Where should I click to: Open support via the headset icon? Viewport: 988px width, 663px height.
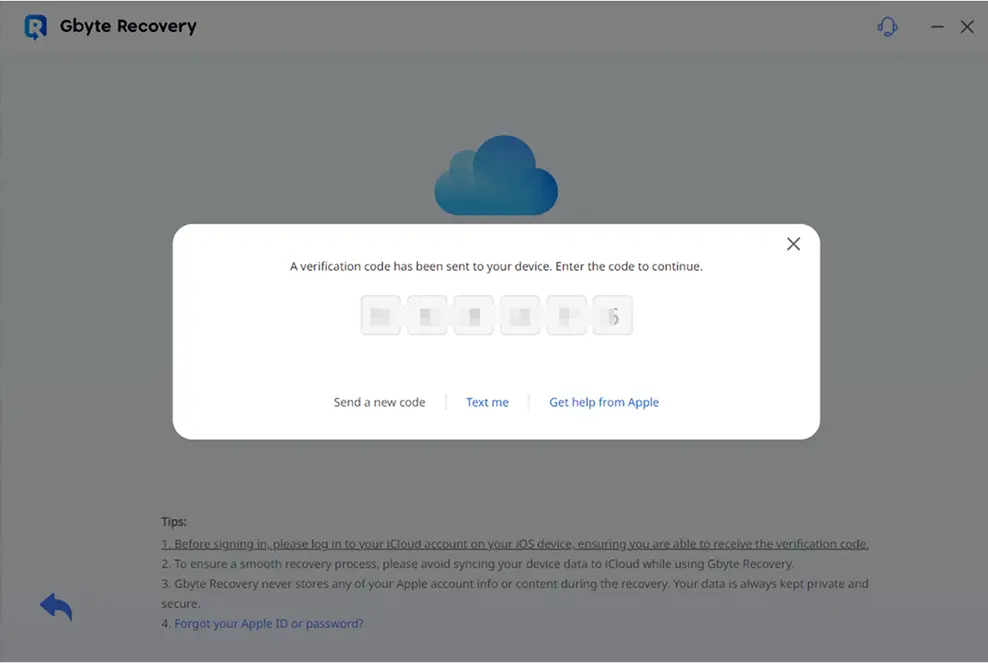887,26
